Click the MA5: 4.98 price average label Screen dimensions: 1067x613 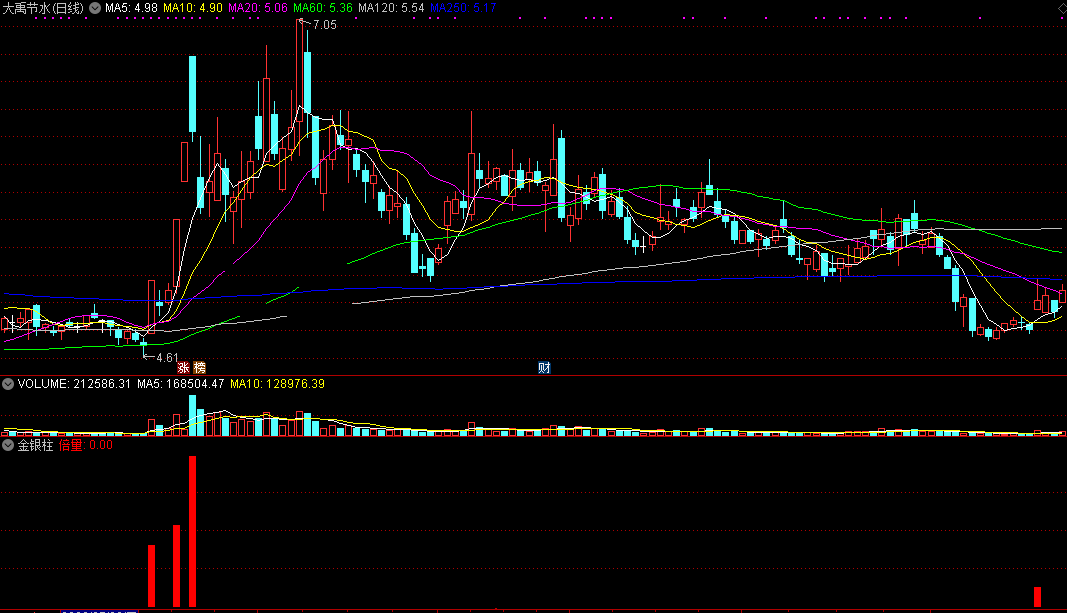(x=131, y=8)
